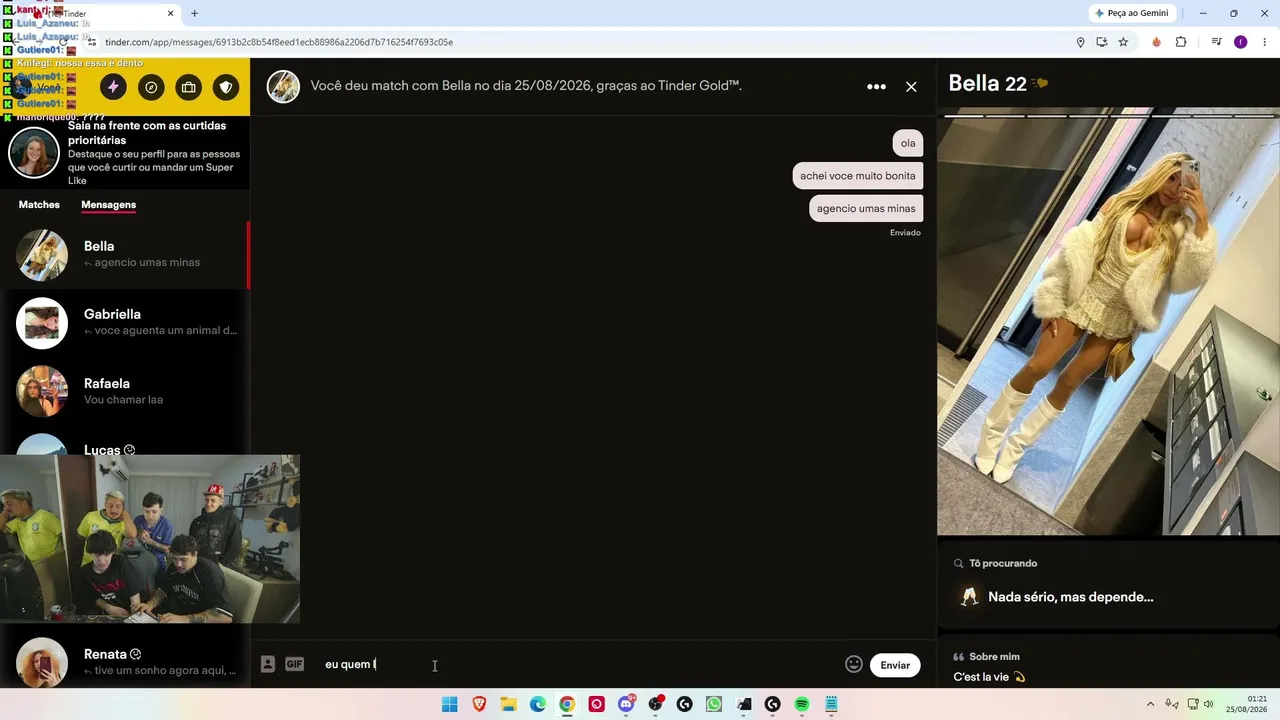This screenshot has height=720, width=1280.
Task: Click the location permission icon in address bar
Action: click(x=1080, y=42)
